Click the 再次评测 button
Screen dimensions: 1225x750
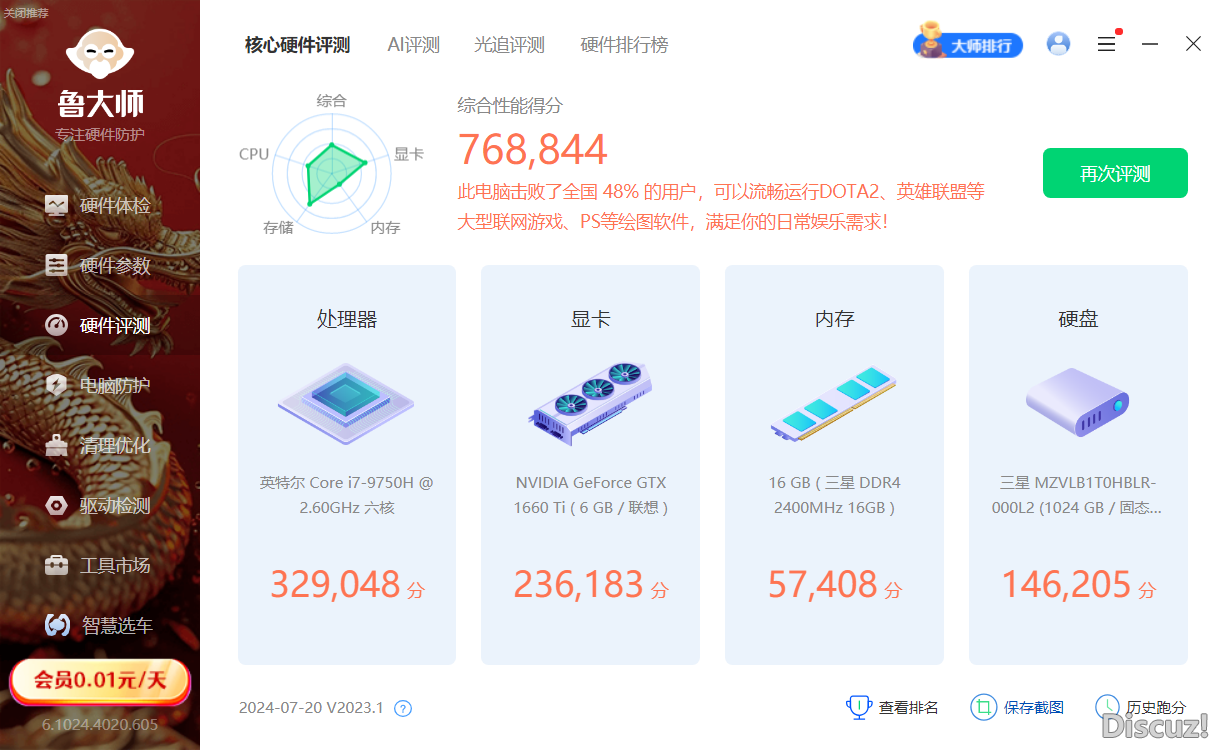point(1115,173)
